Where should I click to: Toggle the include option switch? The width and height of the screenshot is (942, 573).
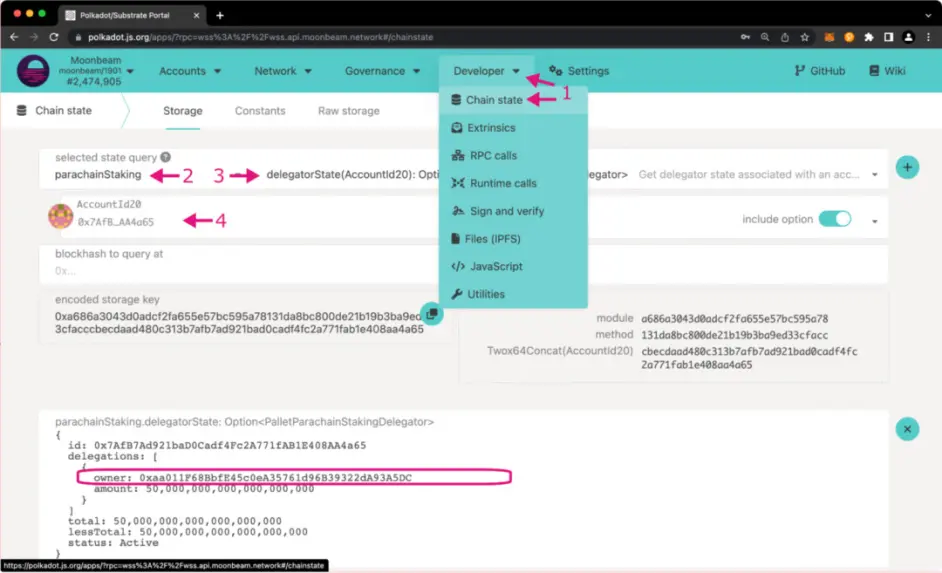tap(835, 219)
